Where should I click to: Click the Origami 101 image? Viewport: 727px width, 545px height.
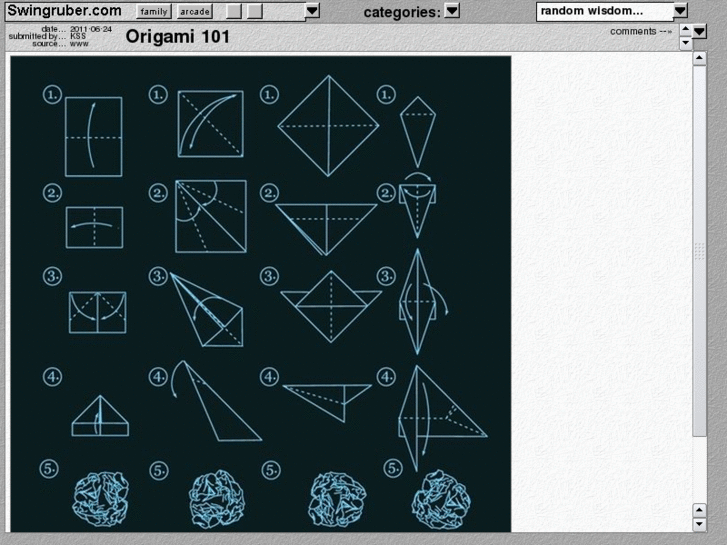(261, 294)
